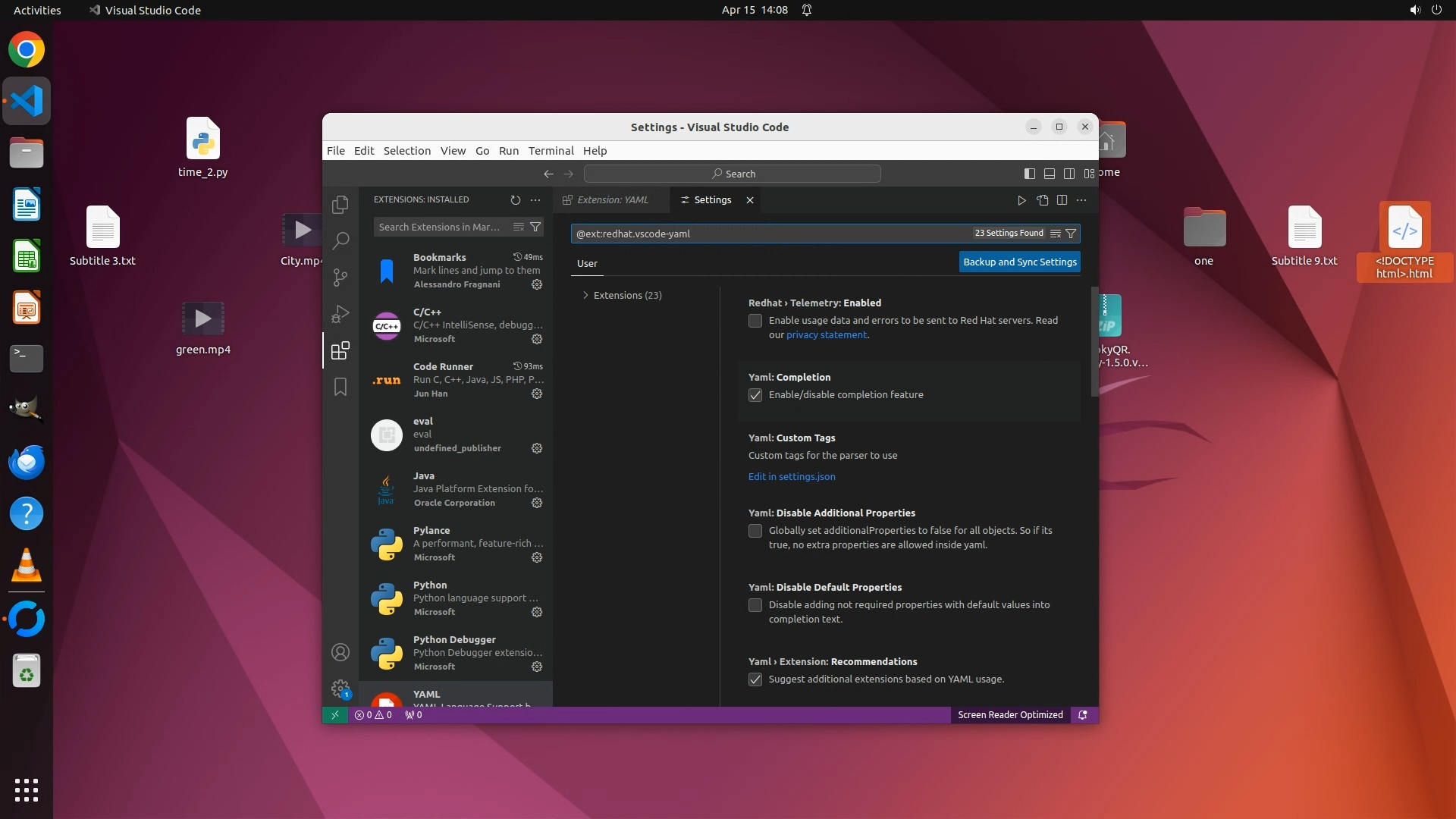Check Yaml Disable Additional Properties
Screen dimensions: 1456x819
pos(755,531)
